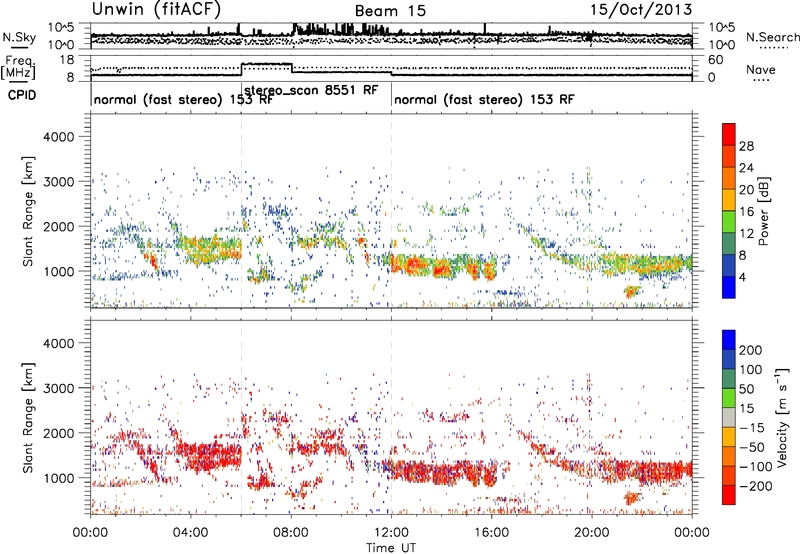This screenshot has height=554, width=800.
Task: Click the '60' tick on the Nave axis
Action: click(716, 60)
